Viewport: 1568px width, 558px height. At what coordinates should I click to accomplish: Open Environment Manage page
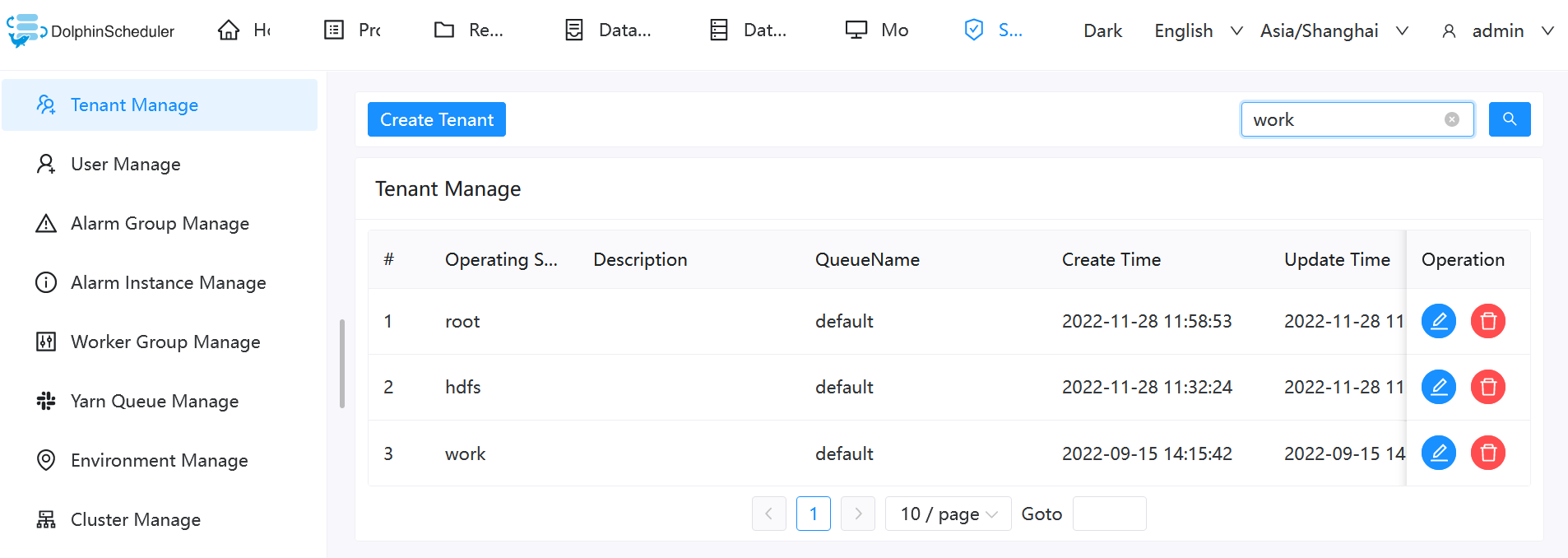point(160,460)
